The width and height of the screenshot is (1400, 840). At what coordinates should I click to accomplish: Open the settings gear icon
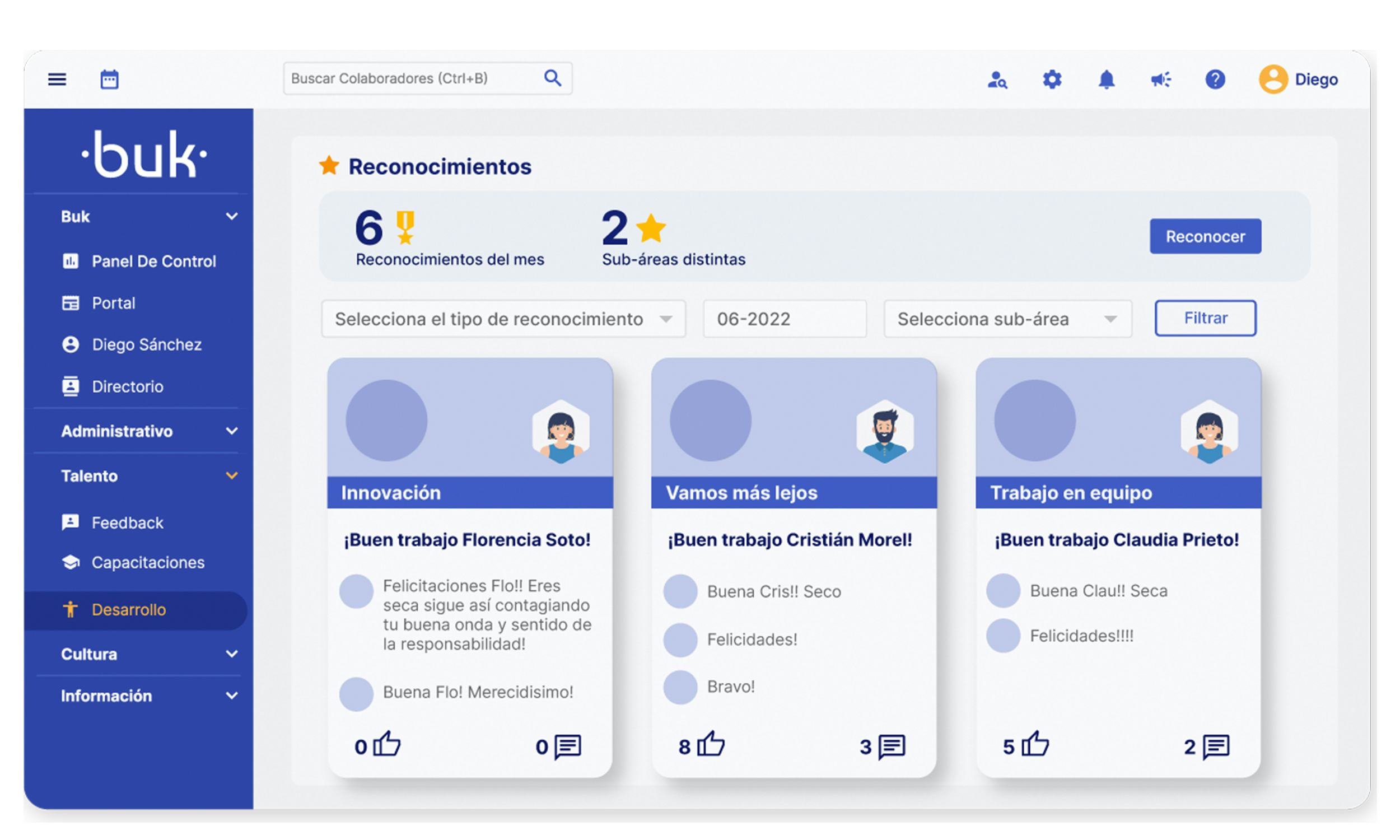click(1052, 80)
